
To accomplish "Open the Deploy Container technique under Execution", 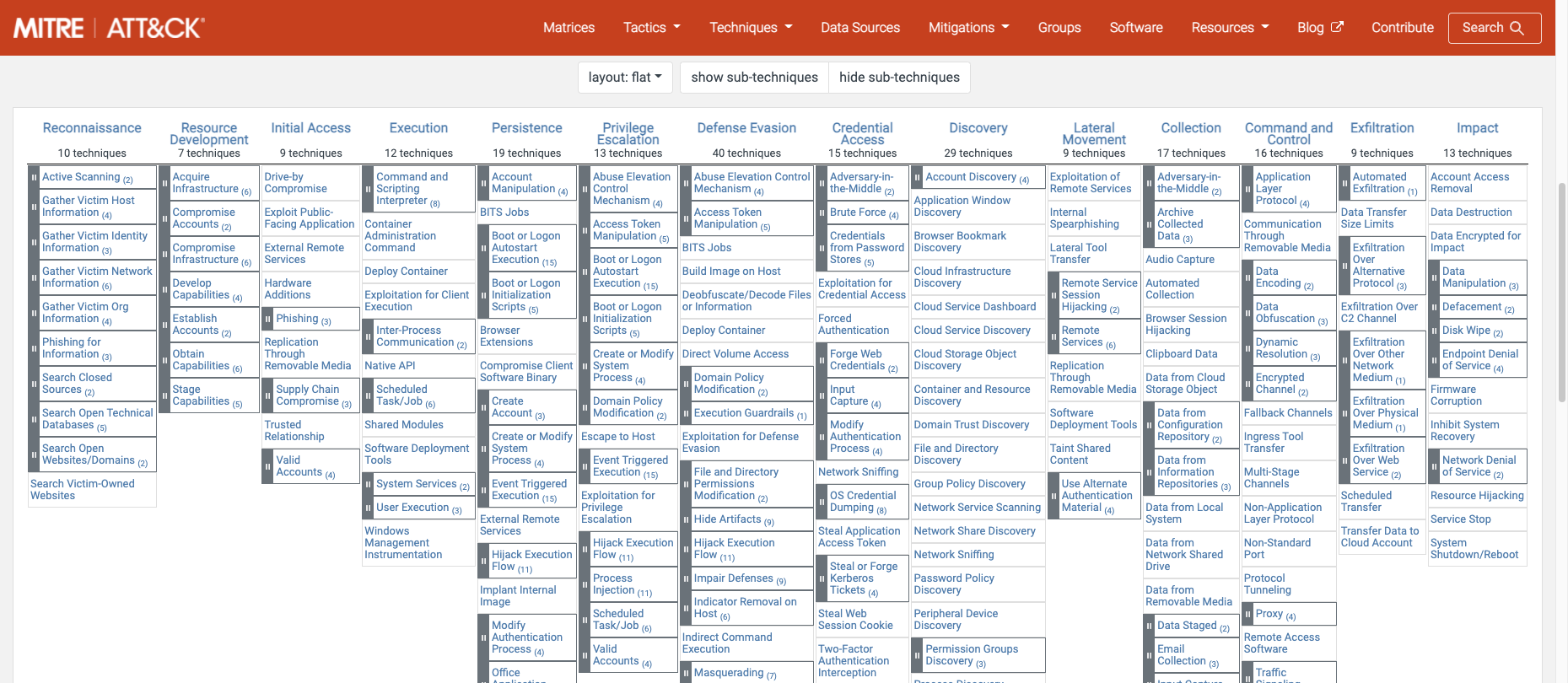I will click(x=406, y=272).
